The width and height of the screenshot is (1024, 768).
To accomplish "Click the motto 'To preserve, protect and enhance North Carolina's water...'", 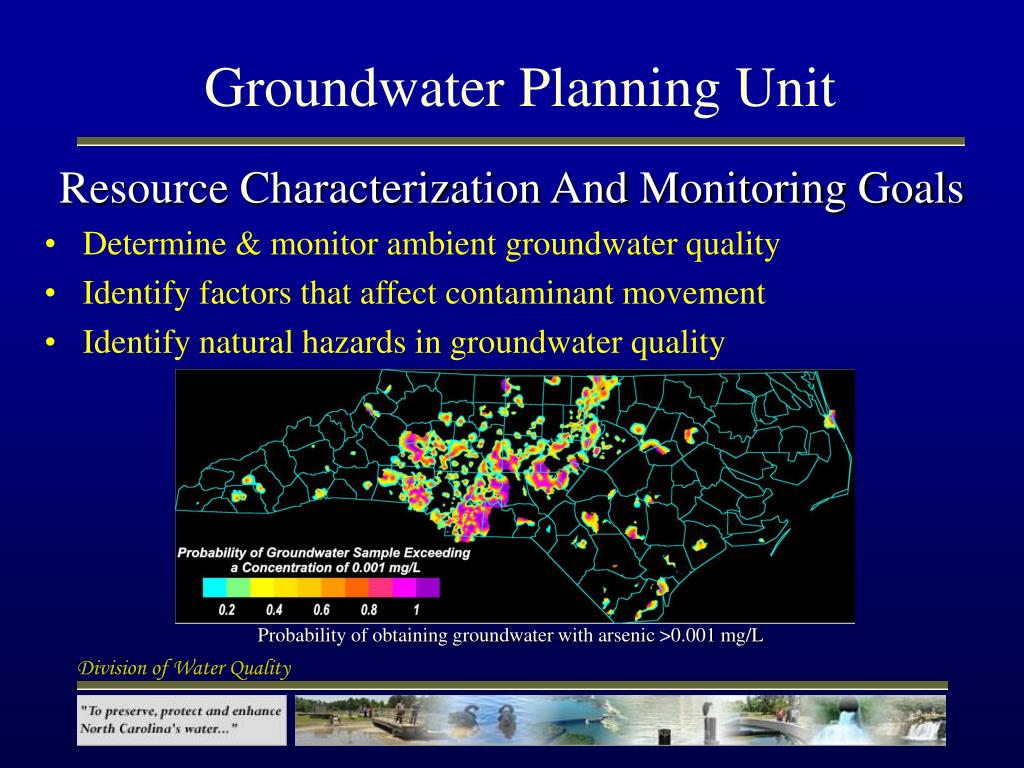I will [182, 720].
